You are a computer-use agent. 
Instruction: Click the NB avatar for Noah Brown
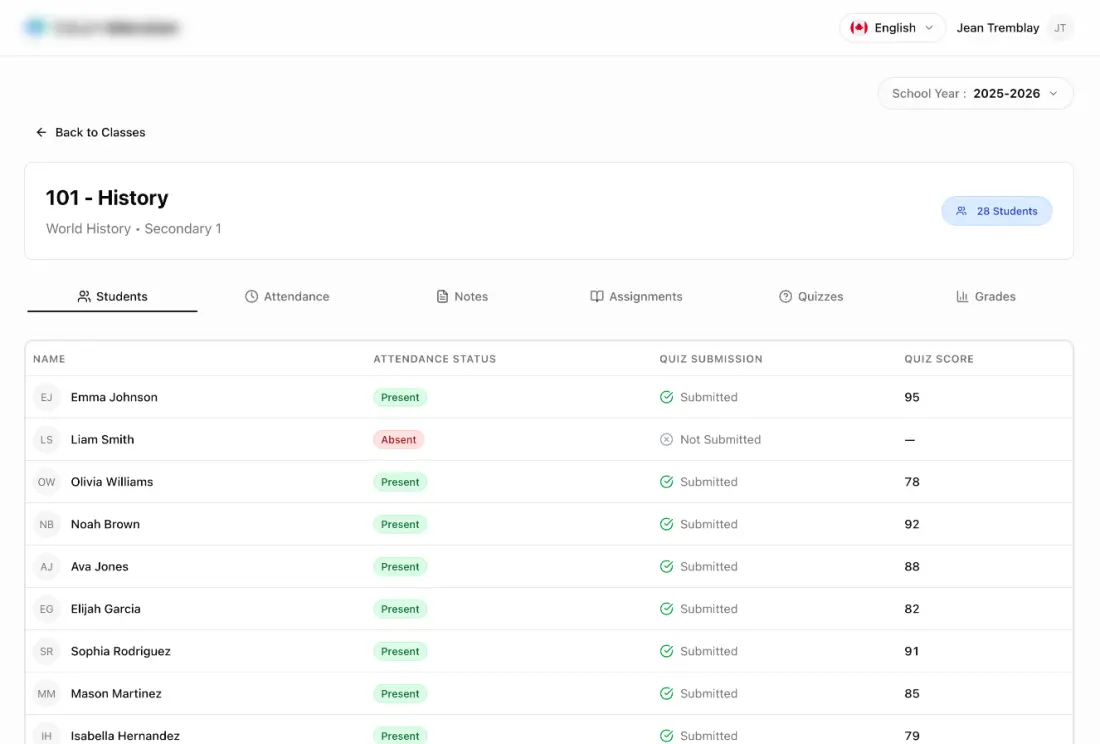[x=46, y=525]
